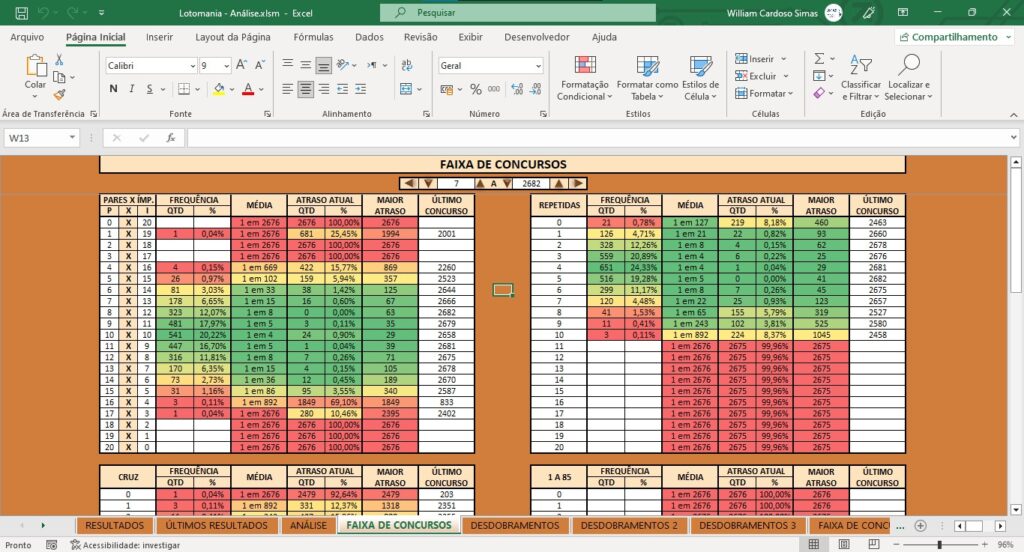The image size is (1024, 552).
Task: Expand the font name Calibri dropdown
Action: pos(193,65)
